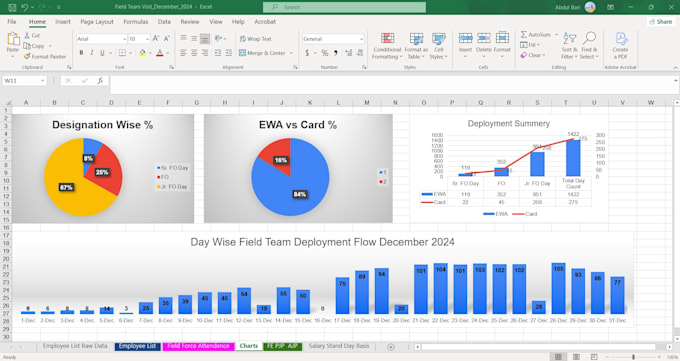680x361 pixels.
Task: Add a new sheet with plus button
Action: 391,347
